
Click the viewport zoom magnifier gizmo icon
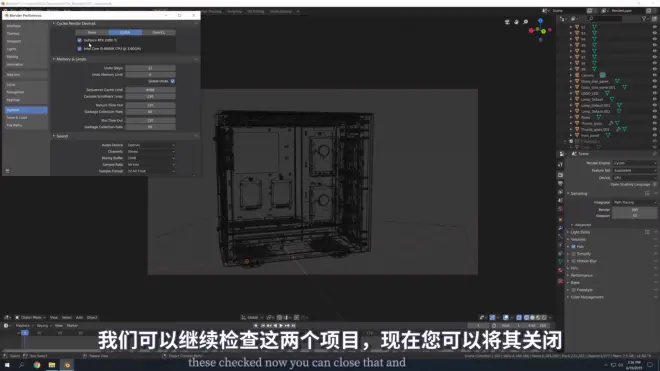point(526,22)
